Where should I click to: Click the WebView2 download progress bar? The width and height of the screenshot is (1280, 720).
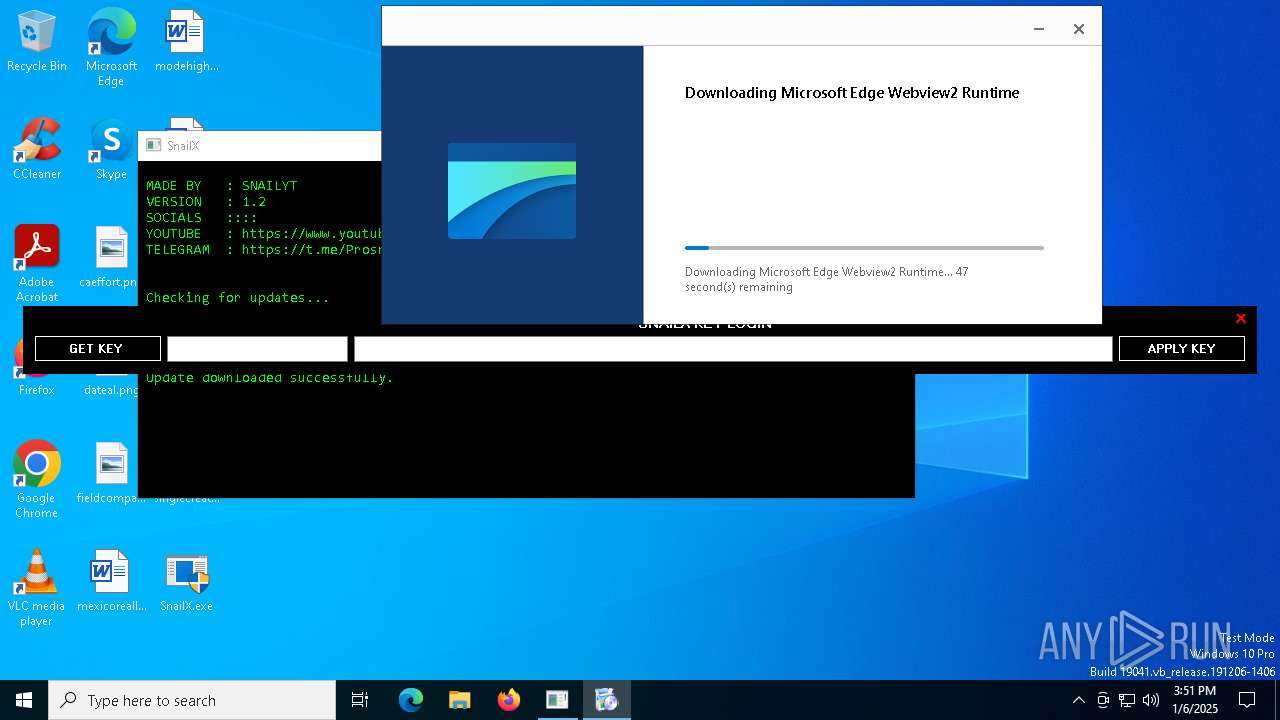(864, 248)
